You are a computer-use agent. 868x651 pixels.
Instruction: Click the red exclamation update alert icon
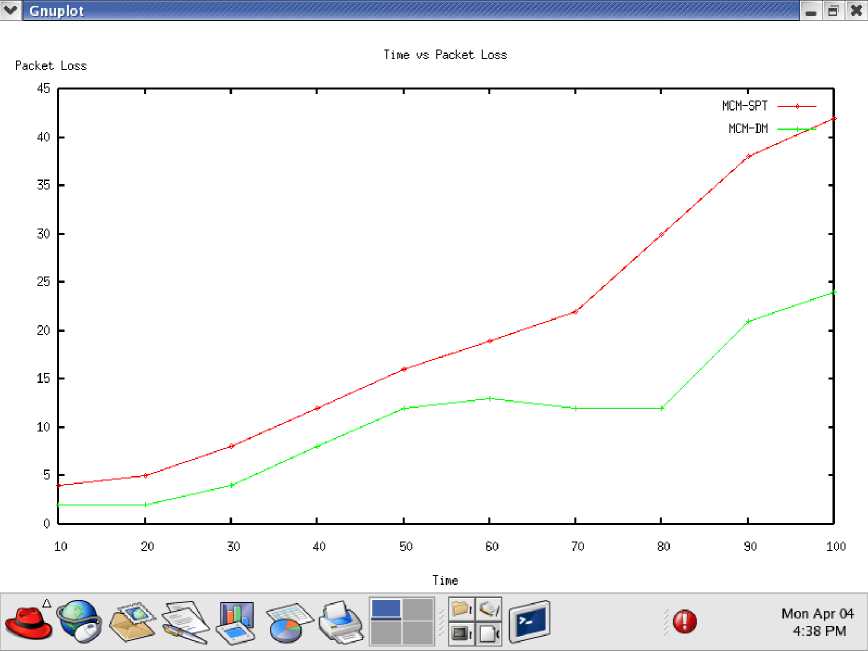click(685, 621)
